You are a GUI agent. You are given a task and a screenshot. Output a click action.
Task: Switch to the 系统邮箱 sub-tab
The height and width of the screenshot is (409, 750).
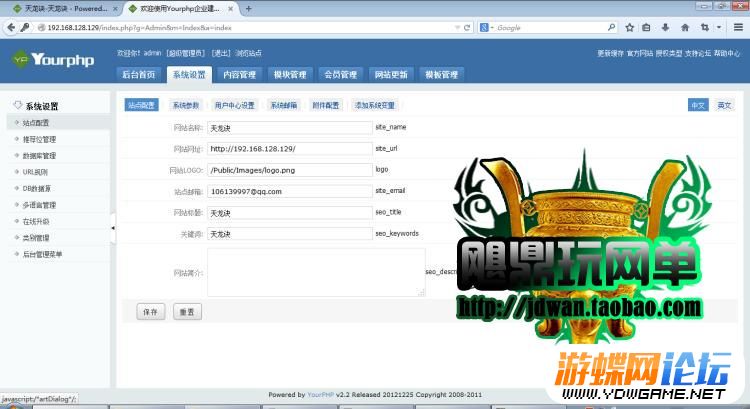[x=284, y=105]
